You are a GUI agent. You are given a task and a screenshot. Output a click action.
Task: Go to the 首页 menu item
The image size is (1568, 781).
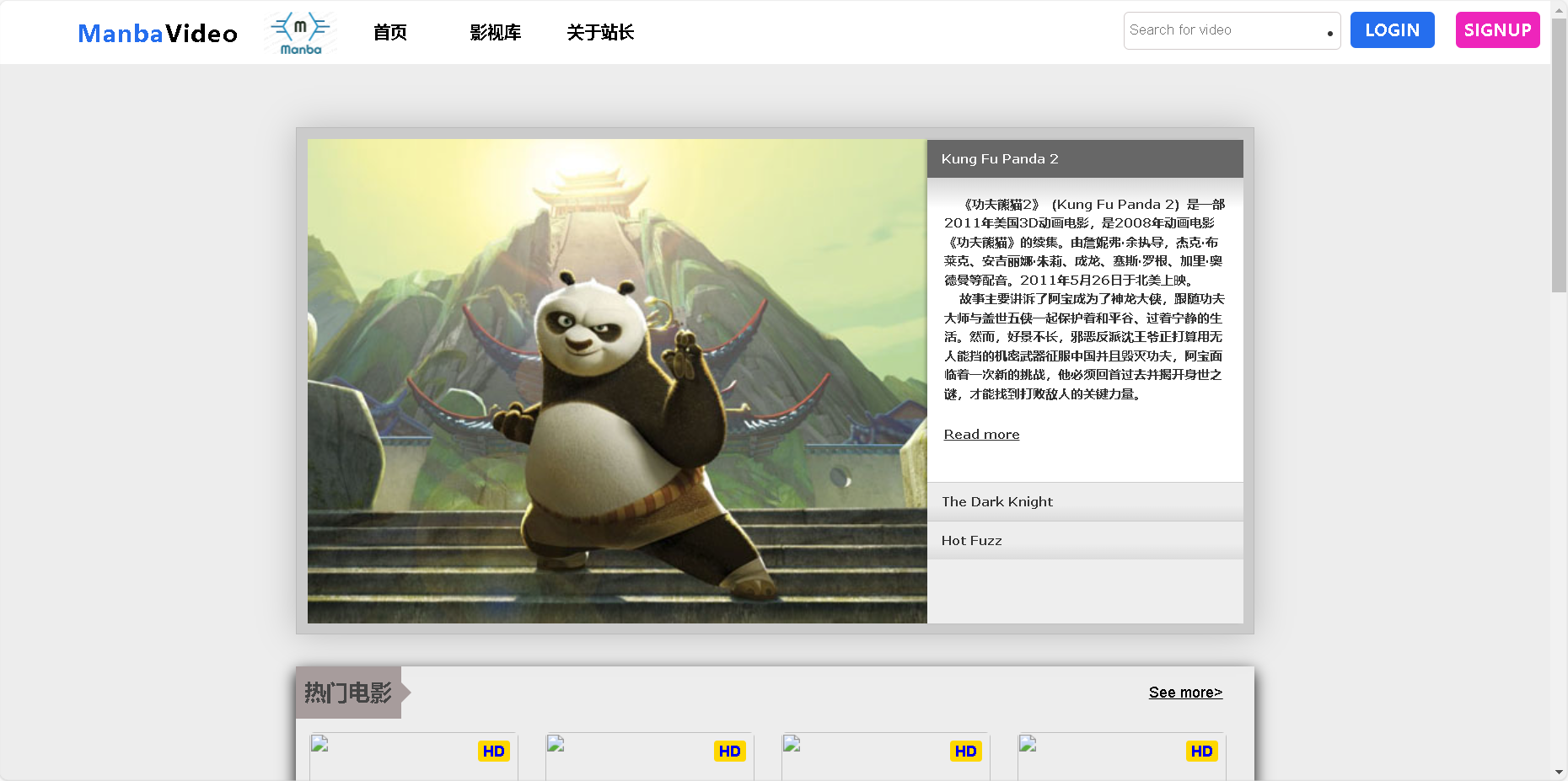(390, 32)
